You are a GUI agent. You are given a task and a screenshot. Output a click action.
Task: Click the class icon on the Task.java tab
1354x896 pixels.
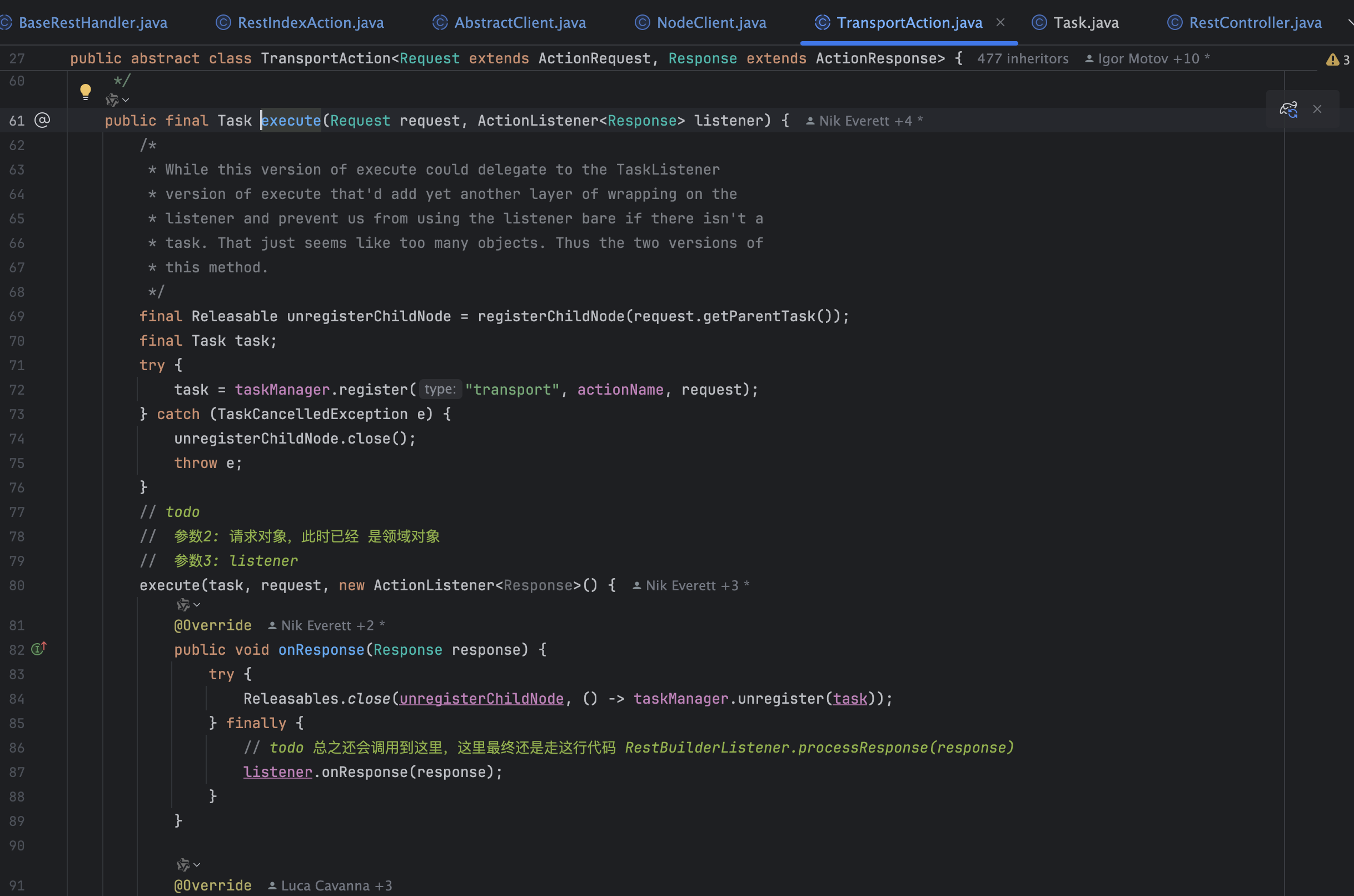click(1039, 22)
